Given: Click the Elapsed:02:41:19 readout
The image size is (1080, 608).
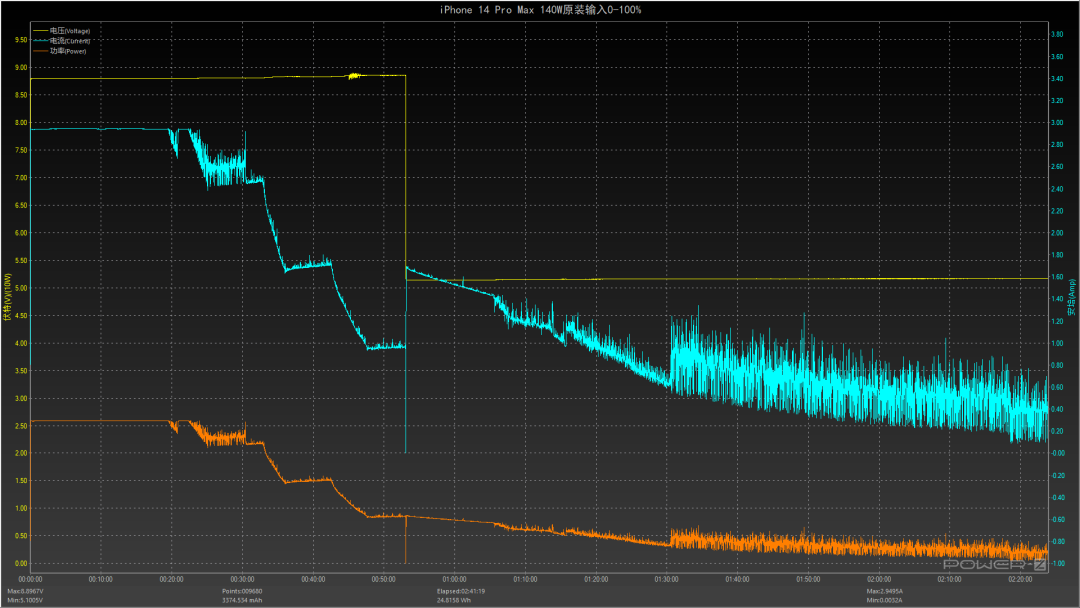Looking at the screenshot, I should [x=461, y=591].
